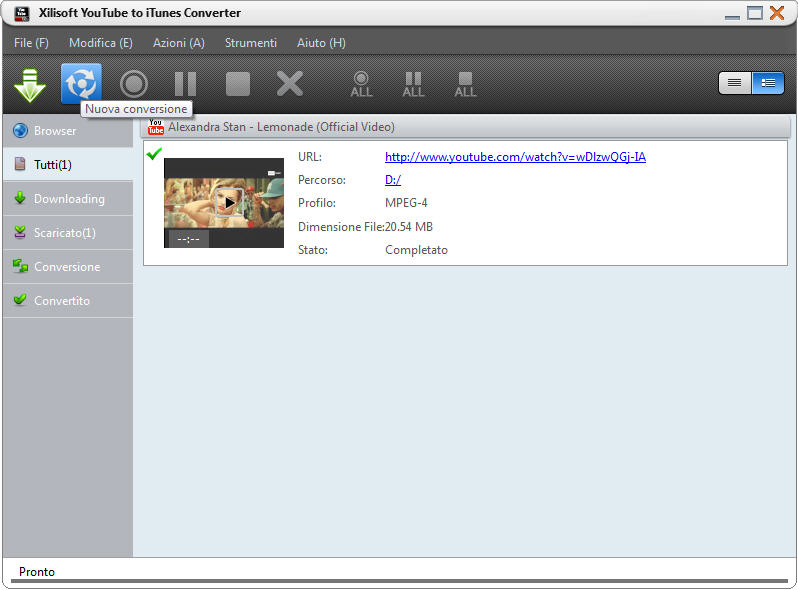Show the Conversione sidebar list
The height and width of the screenshot is (590, 798).
[x=68, y=267]
